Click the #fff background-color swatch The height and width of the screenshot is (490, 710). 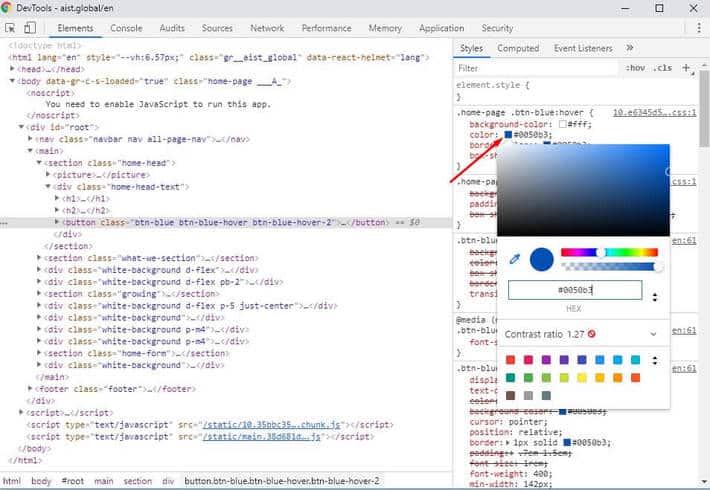pyautogui.click(x=562, y=124)
